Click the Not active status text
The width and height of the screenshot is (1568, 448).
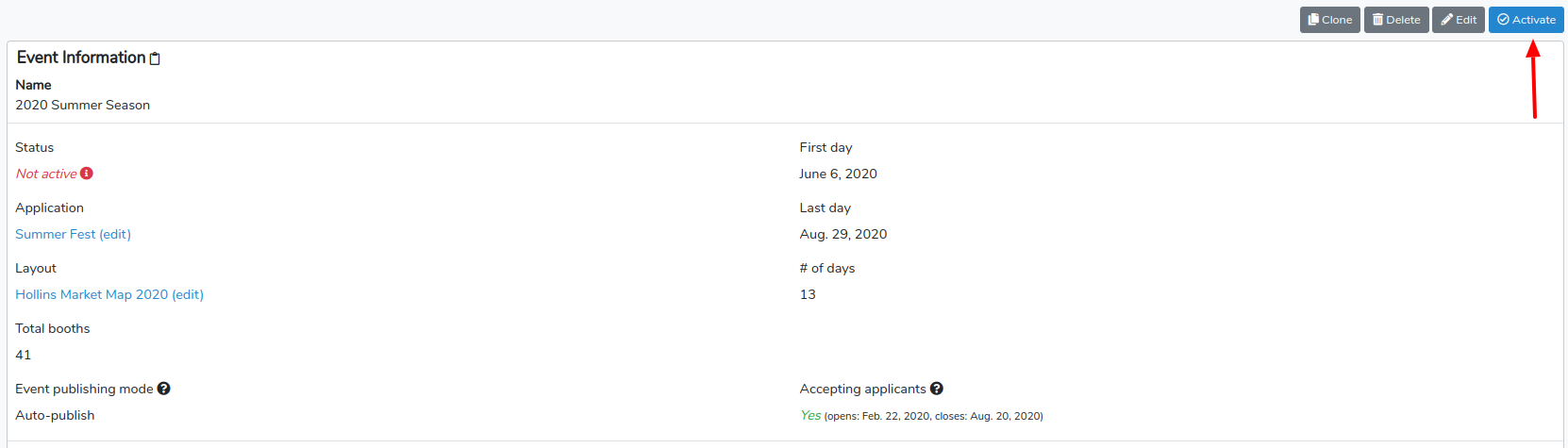point(46,174)
